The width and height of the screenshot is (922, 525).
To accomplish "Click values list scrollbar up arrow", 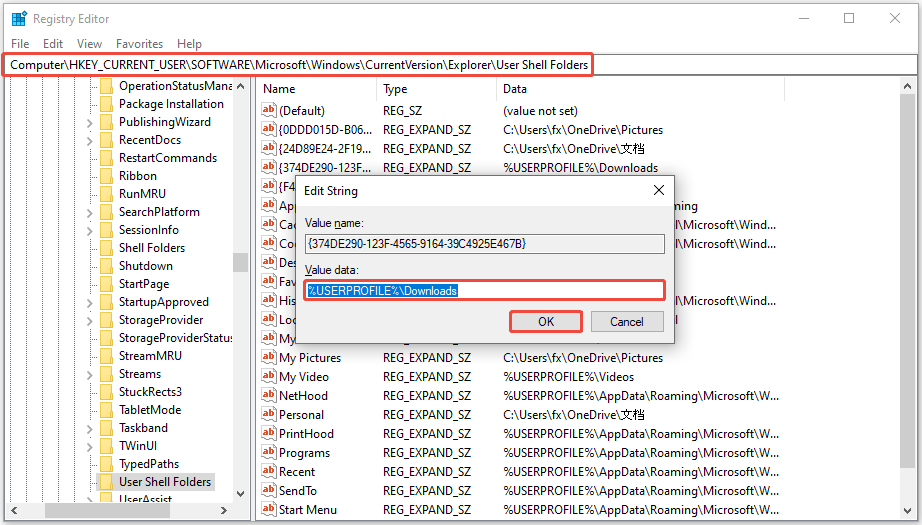I will 907,86.
